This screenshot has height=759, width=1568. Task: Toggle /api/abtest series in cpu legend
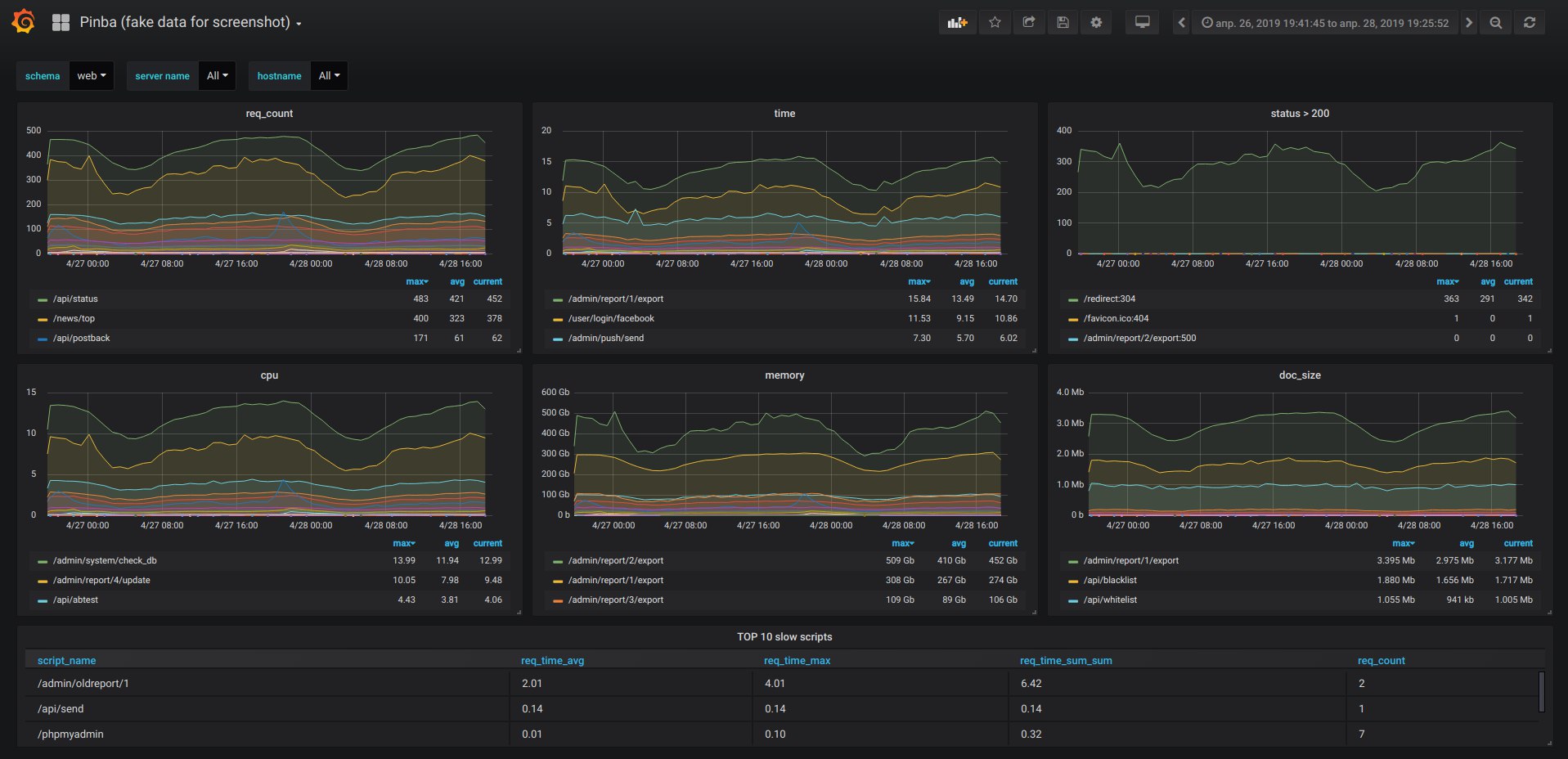pos(75,600)
